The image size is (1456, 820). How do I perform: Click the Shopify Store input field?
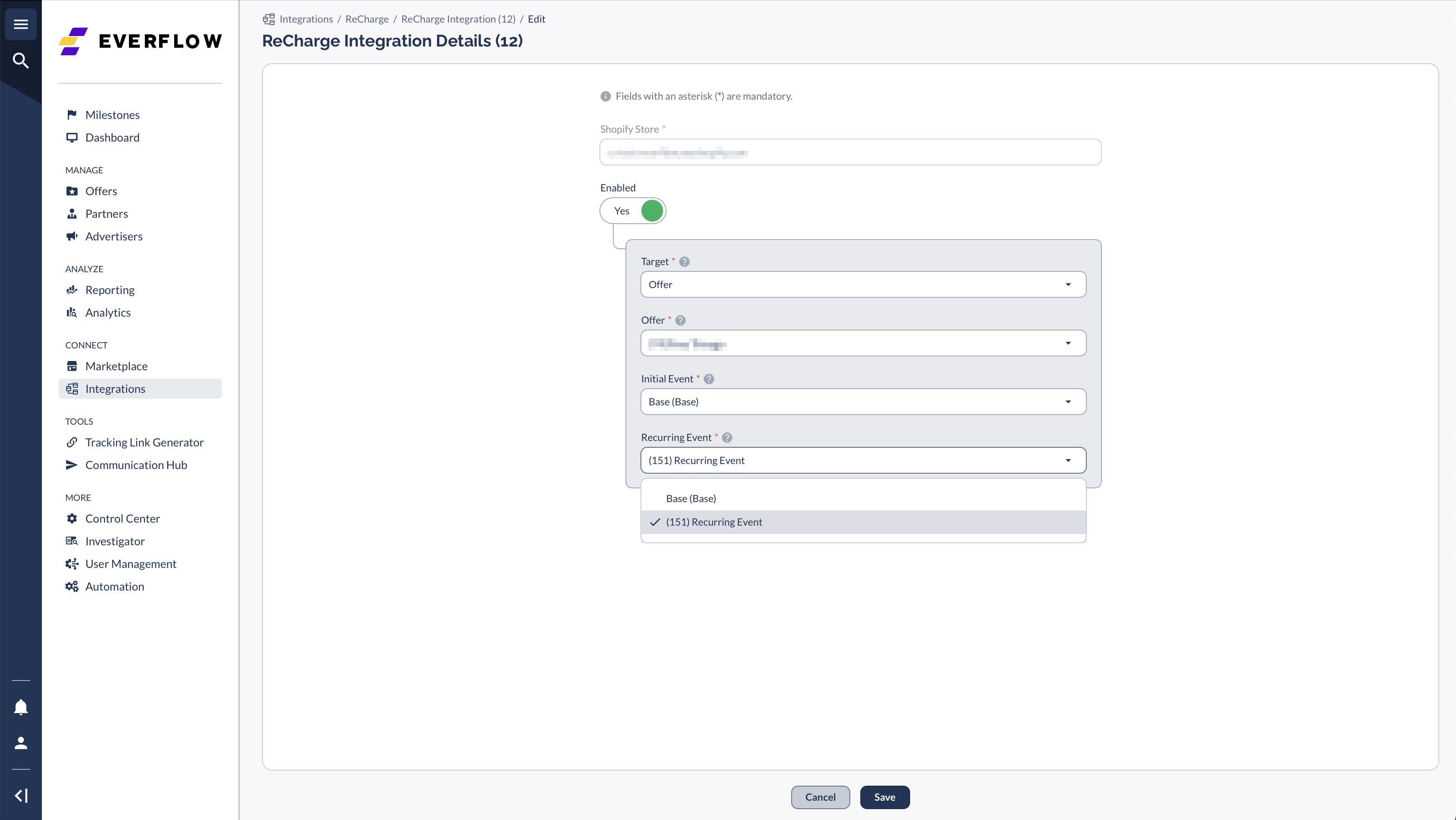[x=850, y=152]
